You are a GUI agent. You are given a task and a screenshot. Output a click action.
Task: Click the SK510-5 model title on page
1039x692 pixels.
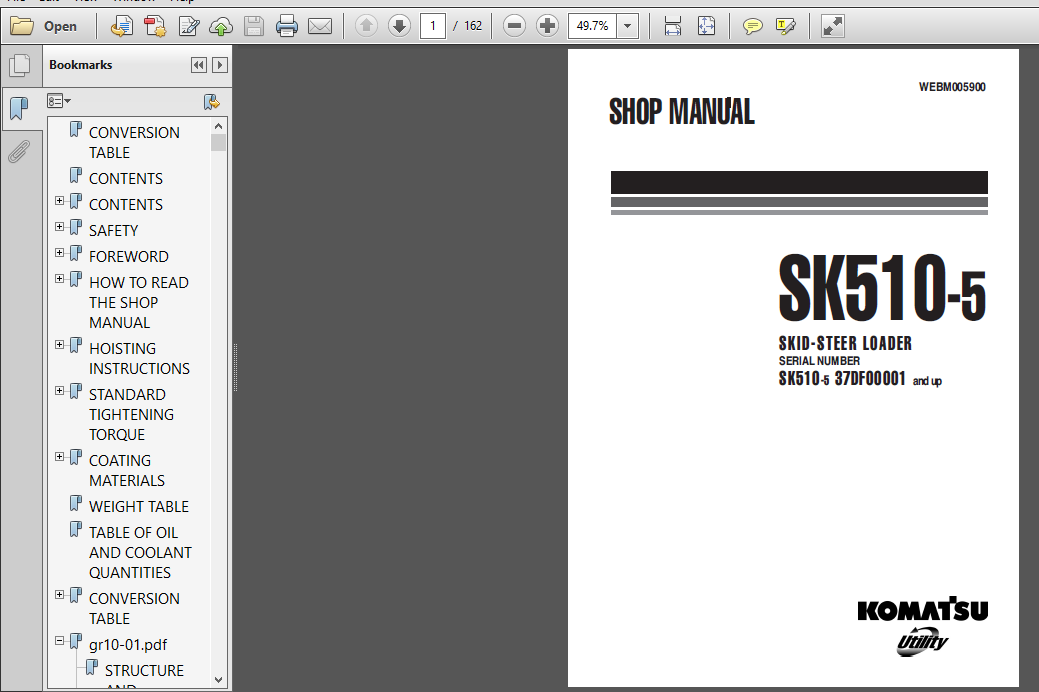tap(882, 288)
